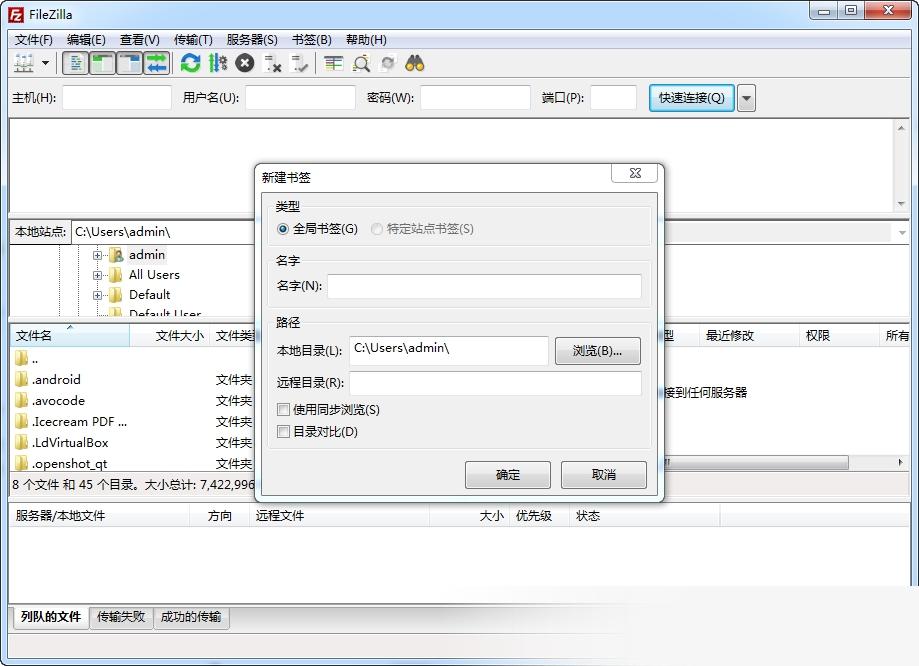
Task: Toggle message log display icon
Action: [76, 63]
